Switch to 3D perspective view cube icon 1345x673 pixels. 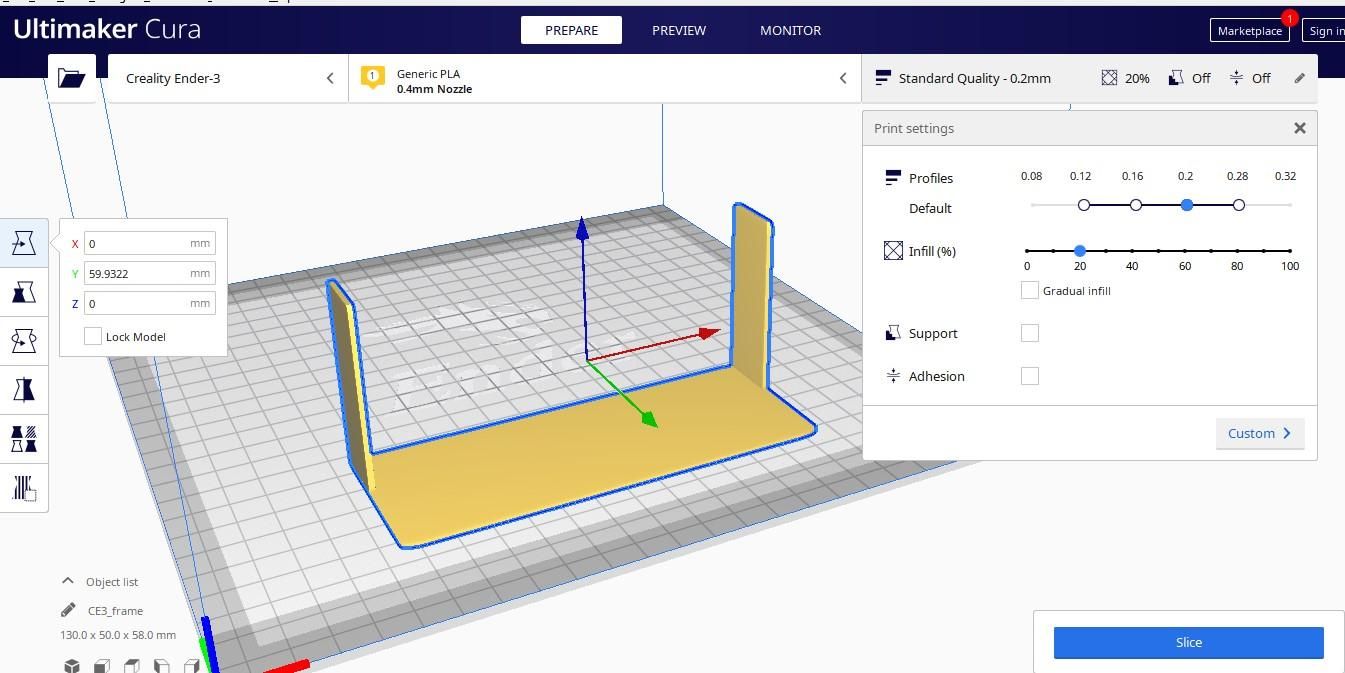tap(72, 666)
